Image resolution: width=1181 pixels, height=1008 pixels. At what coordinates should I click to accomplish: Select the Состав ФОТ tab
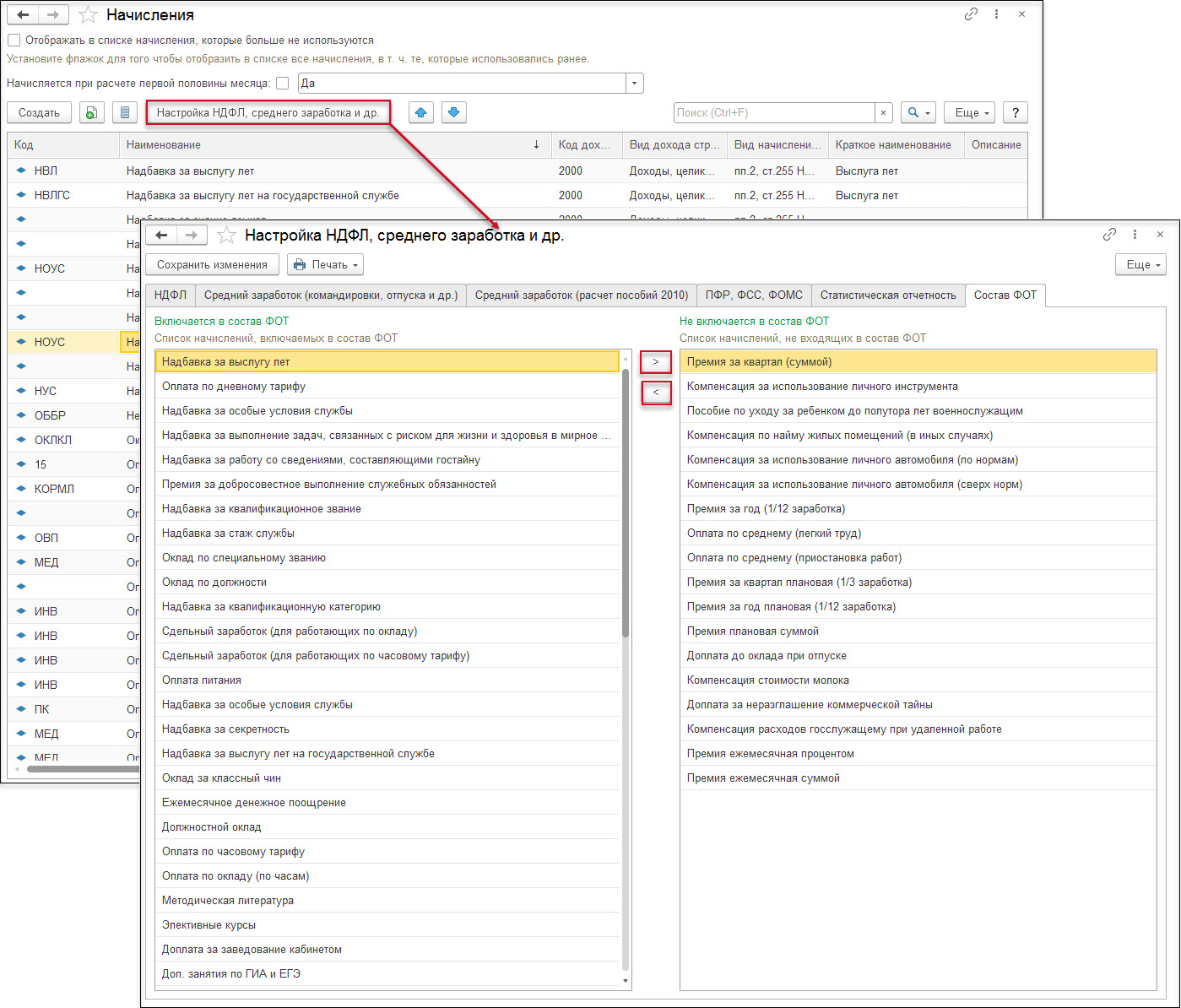point(1005,295)
